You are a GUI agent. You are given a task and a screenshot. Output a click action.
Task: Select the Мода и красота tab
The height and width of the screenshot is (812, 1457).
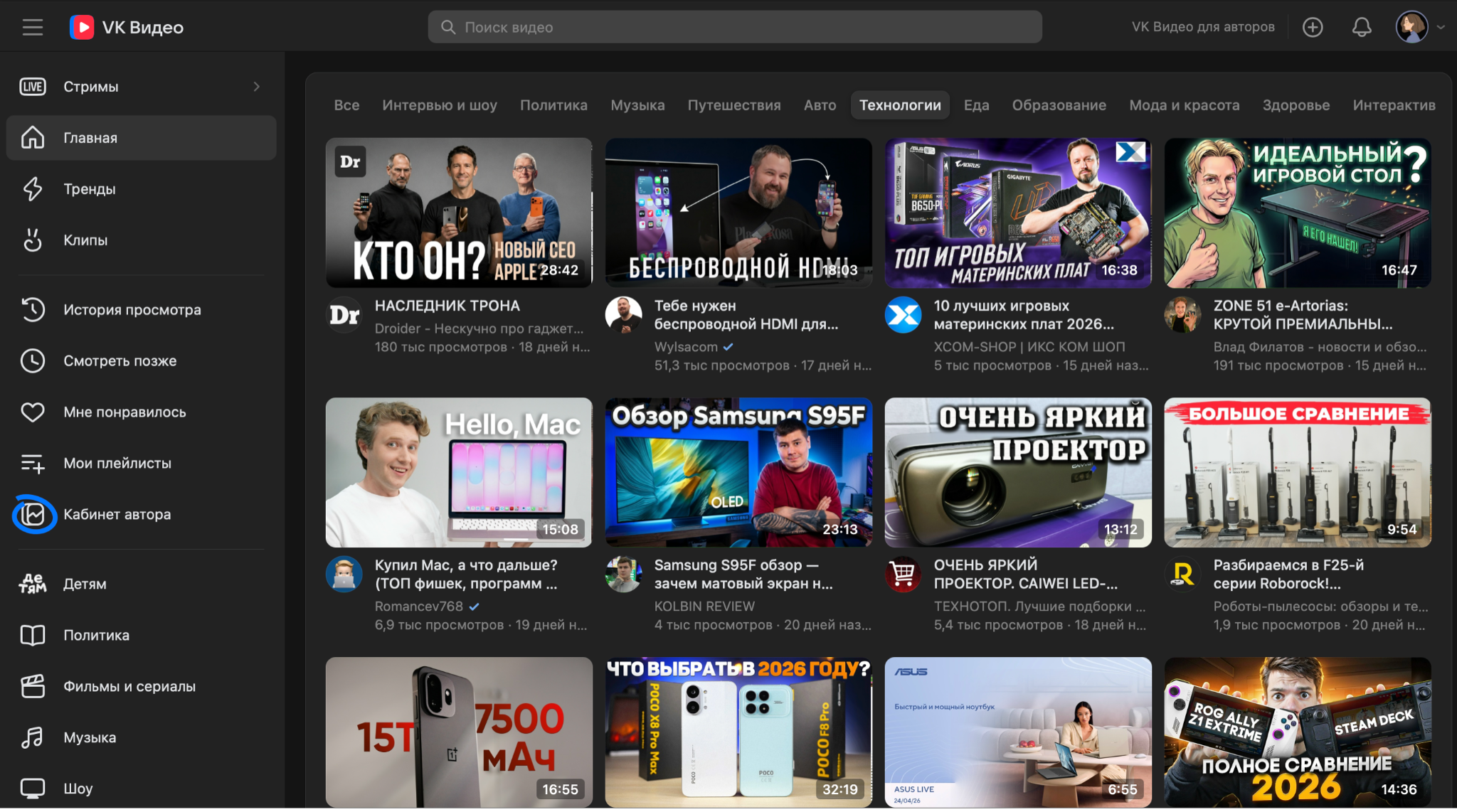pos(1185,105)
